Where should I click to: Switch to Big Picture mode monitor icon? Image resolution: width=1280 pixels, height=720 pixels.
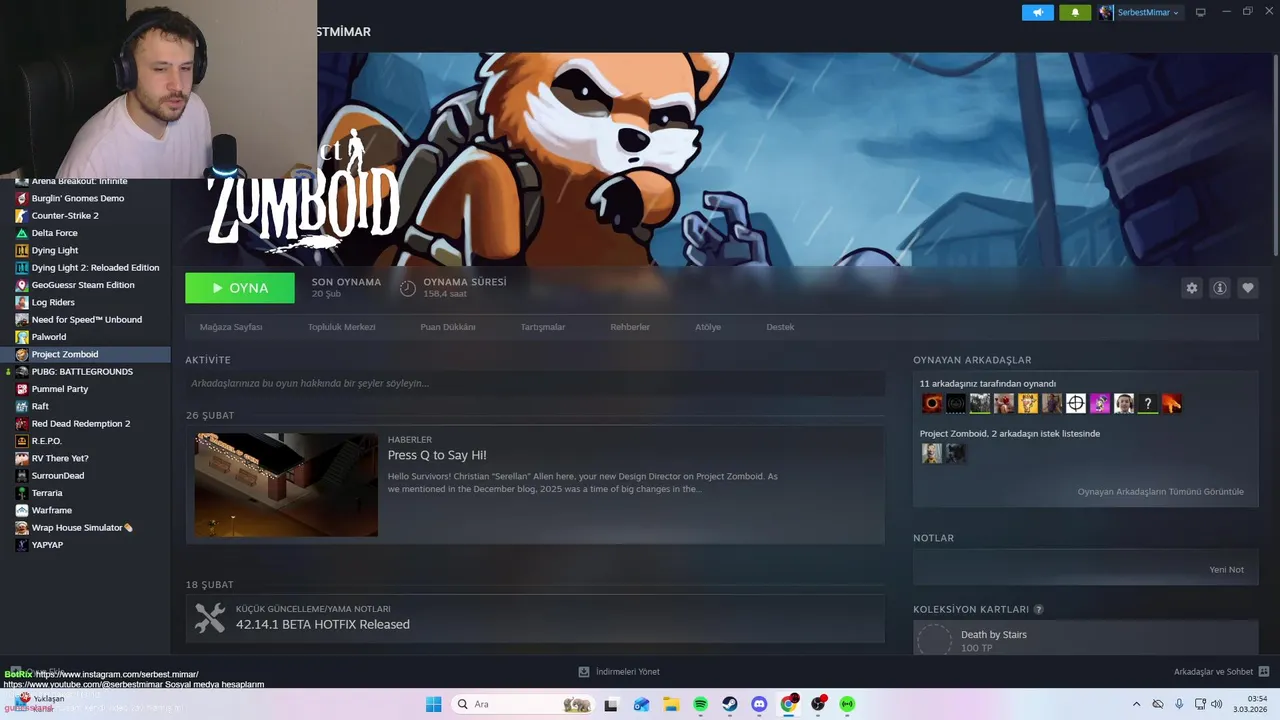pos(1200,12)
